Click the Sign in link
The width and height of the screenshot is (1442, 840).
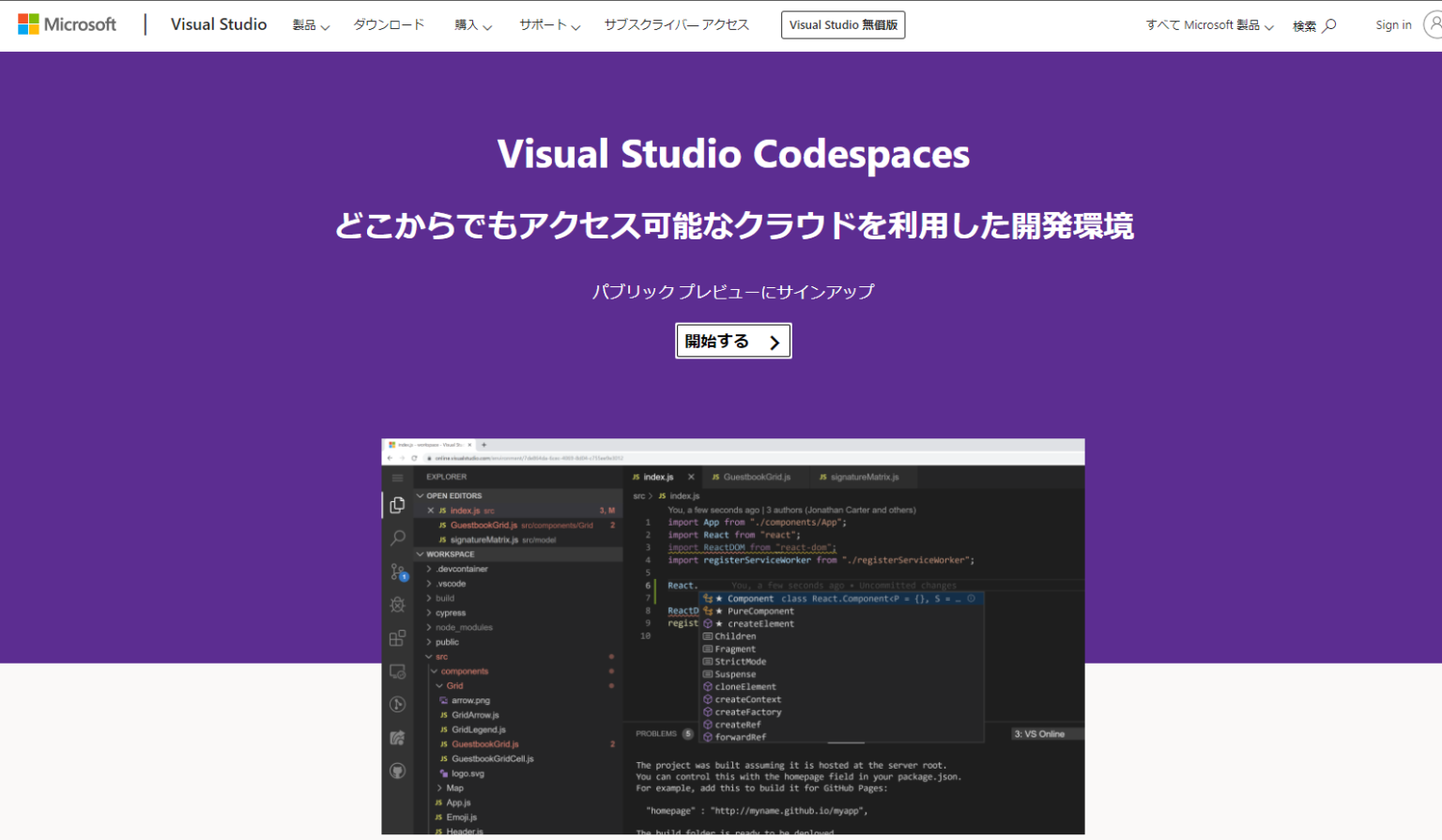tap(1393, 25)
